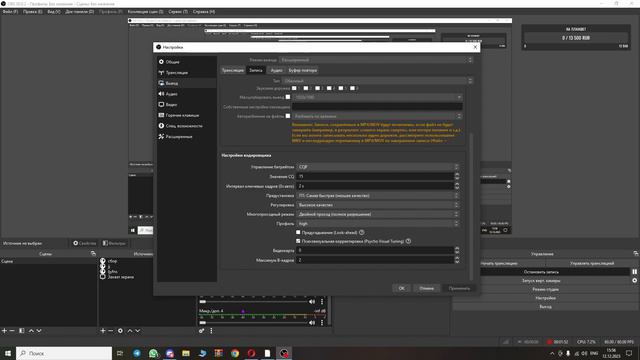Open Мик./доп. 4 channel options dots menu
Image resolution: width=640 pixels, height=360 pixels.
(322, 322)
